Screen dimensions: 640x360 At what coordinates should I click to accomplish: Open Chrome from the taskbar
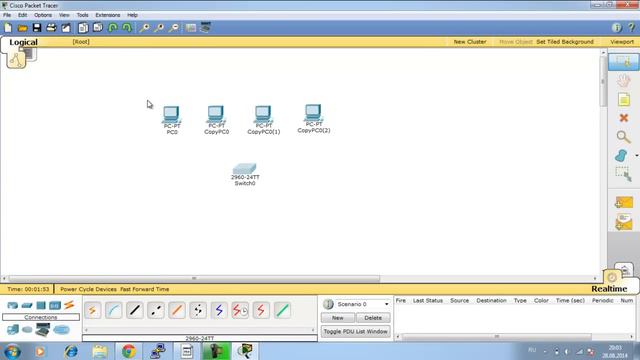(x=129, y=351)
